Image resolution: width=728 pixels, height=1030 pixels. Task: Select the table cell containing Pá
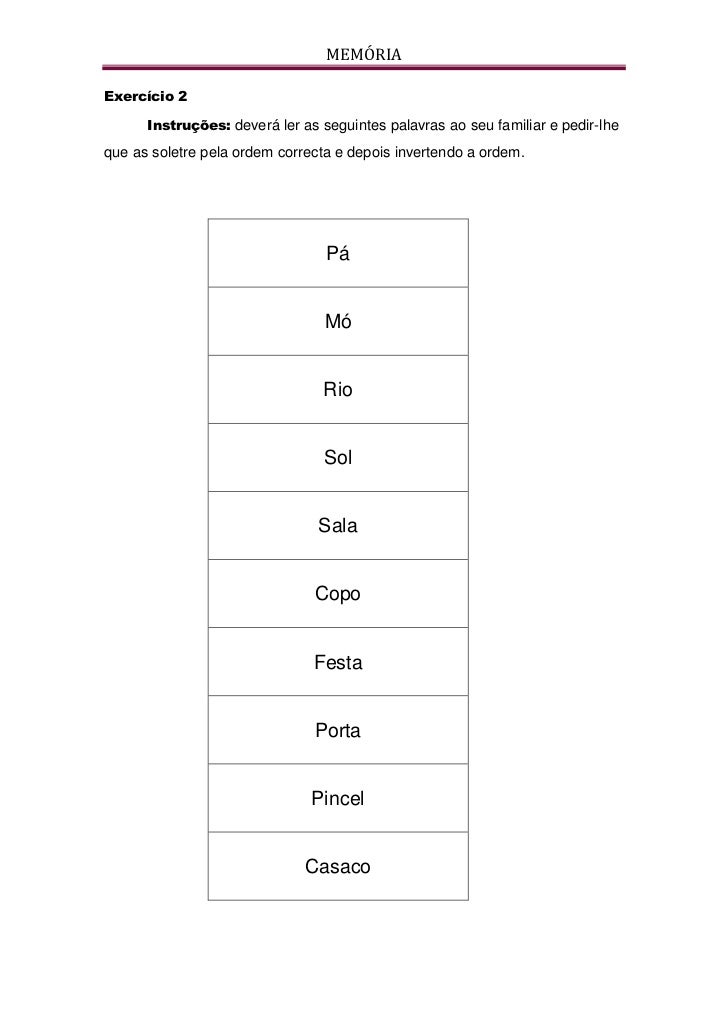tap(338, 253)
